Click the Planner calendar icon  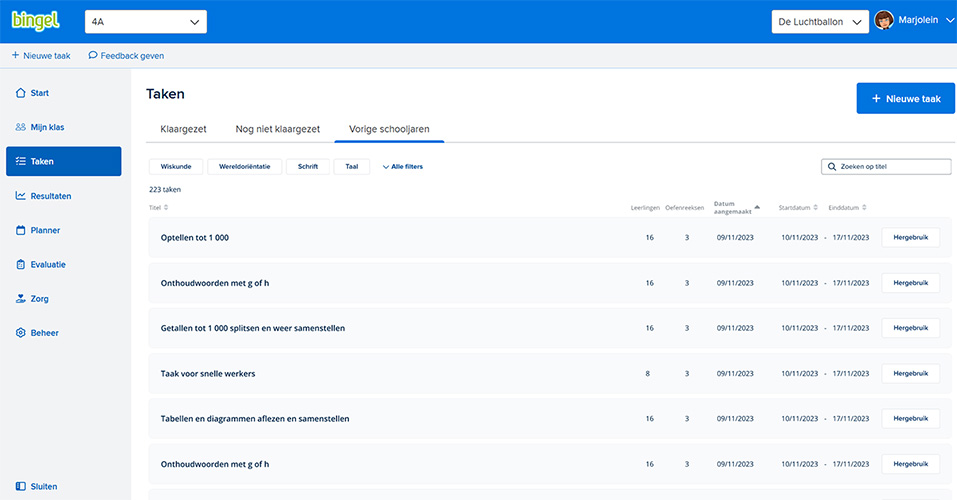point(20,230)
